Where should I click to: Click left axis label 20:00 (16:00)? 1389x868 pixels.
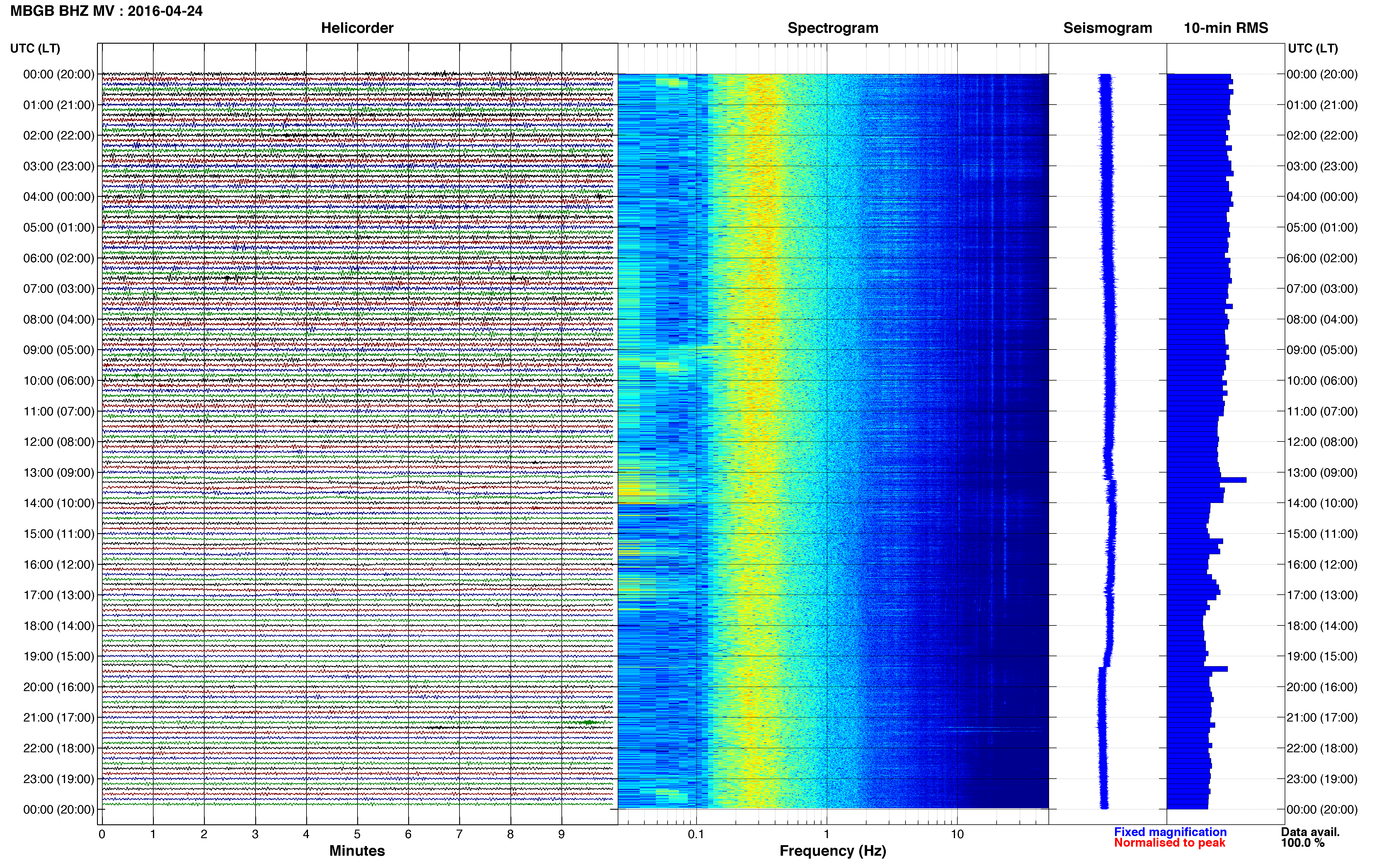tap(59, 687)
